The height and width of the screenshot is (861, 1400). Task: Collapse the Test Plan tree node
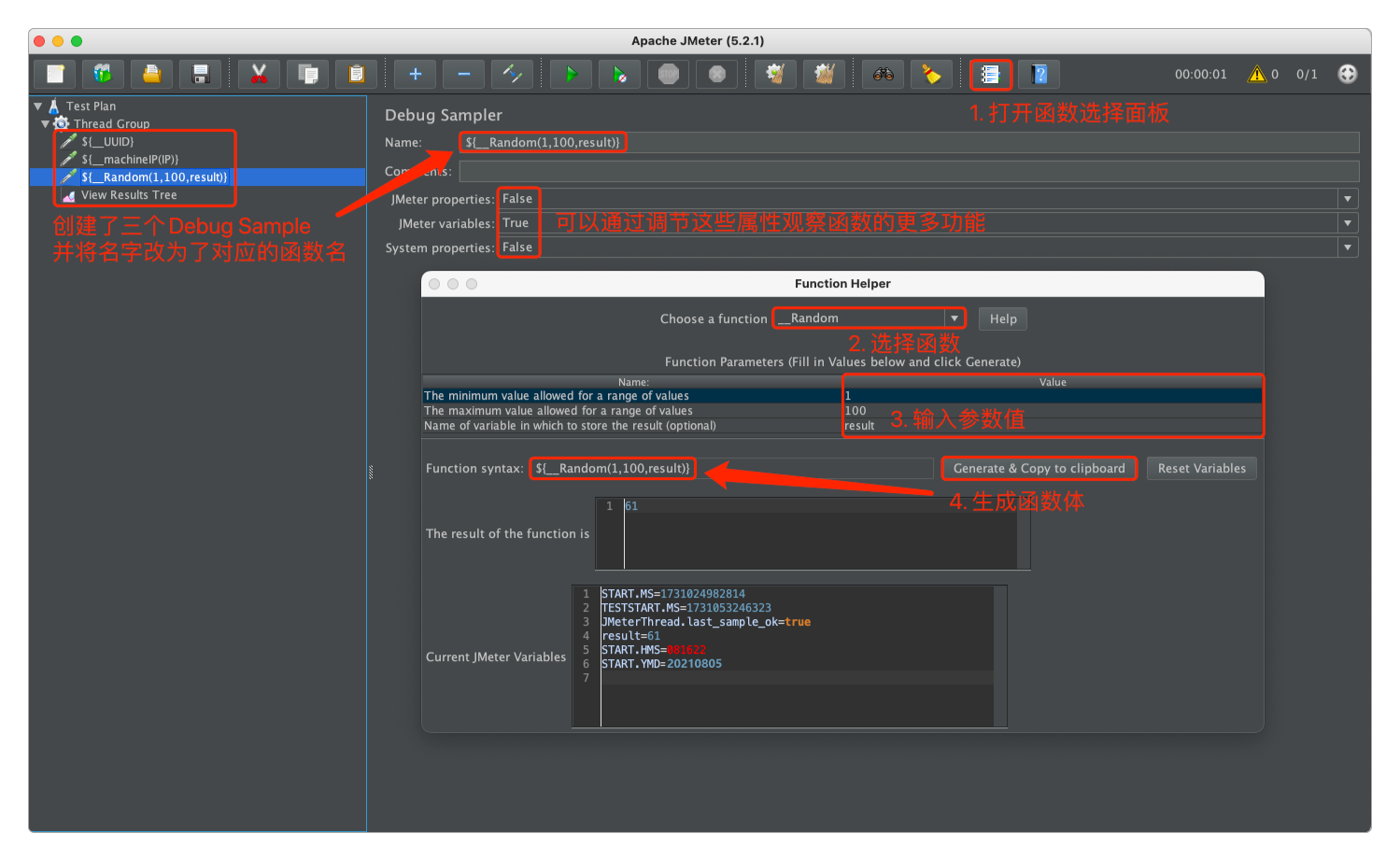point(38,106)
